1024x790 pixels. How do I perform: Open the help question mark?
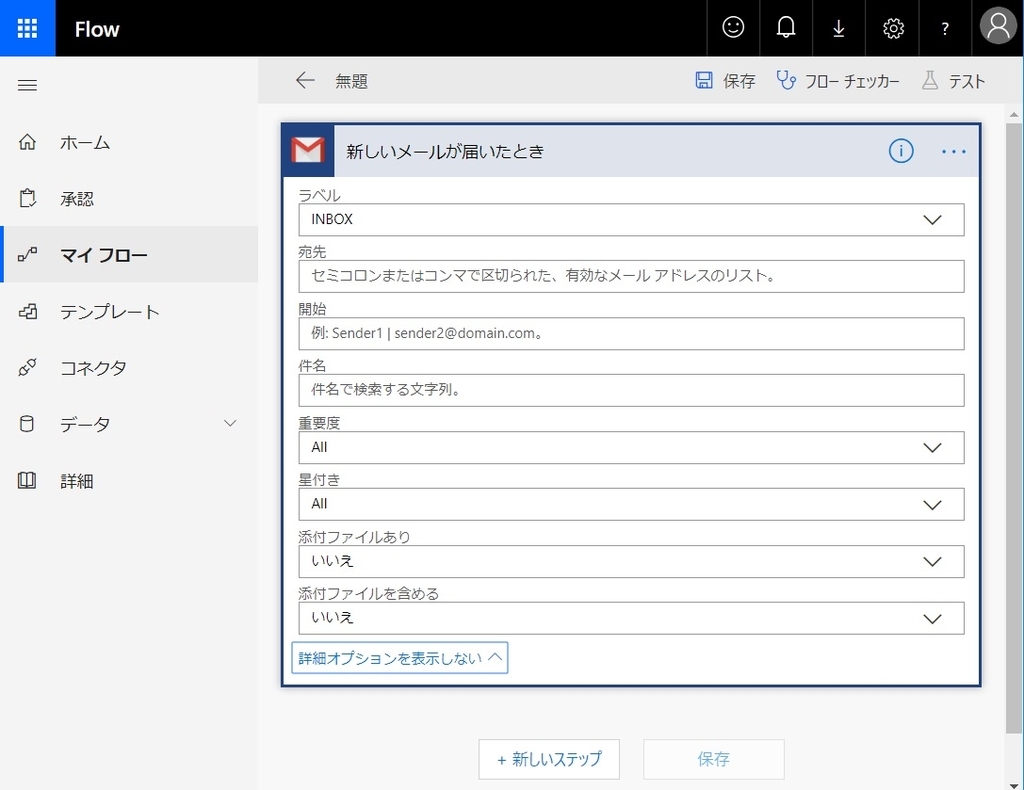(x=945, y=29)
